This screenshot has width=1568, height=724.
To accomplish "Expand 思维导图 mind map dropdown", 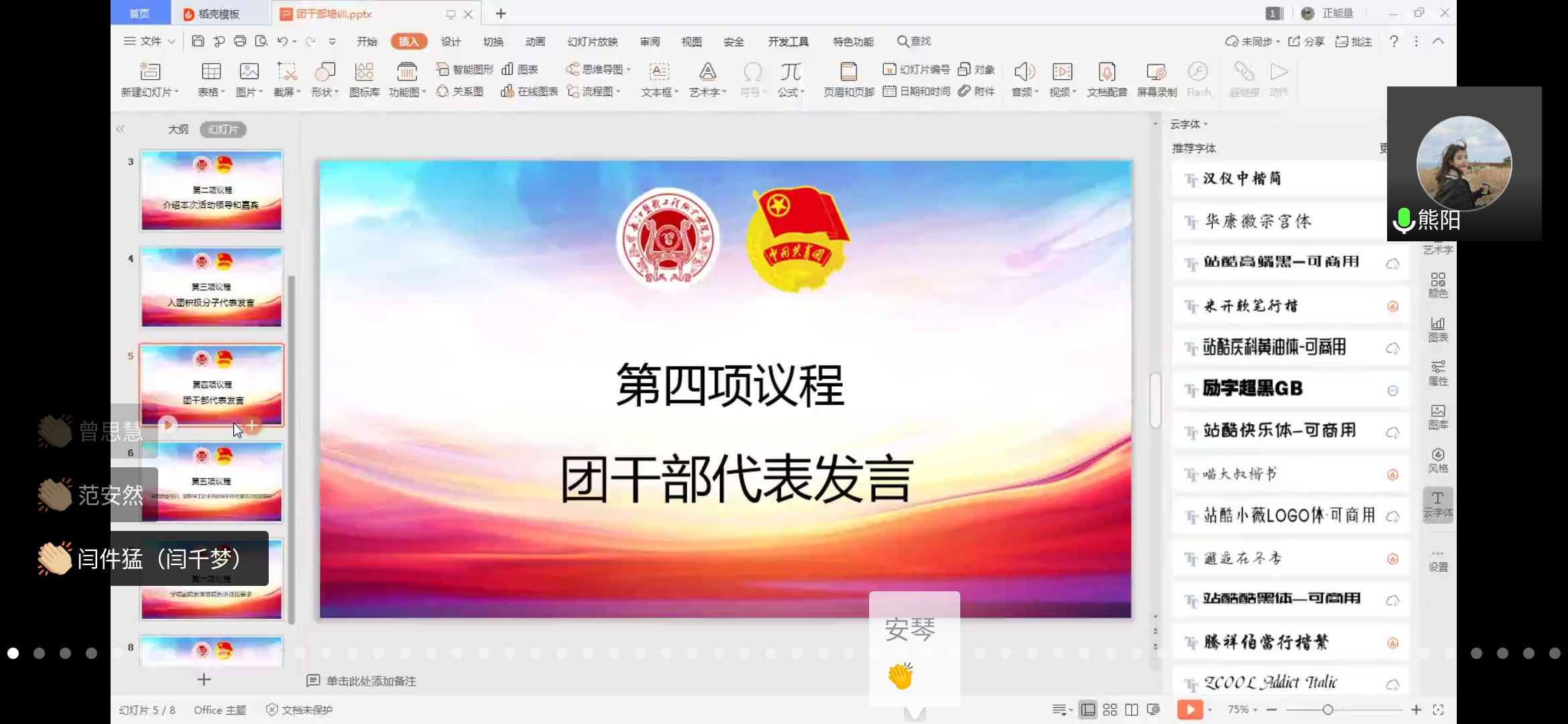I will [629, 69].
